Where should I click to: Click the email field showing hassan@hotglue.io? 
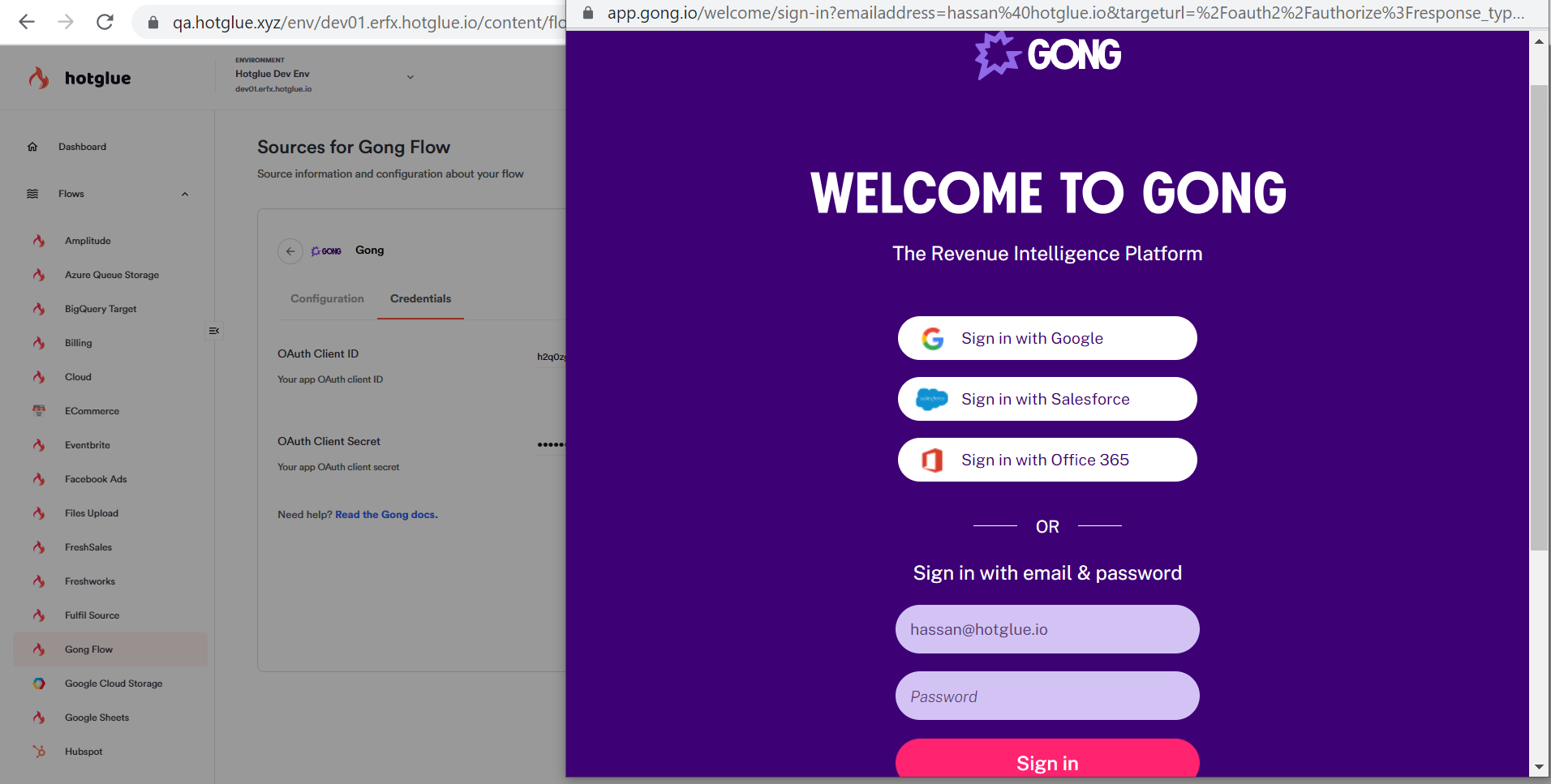pos(1047,629)
